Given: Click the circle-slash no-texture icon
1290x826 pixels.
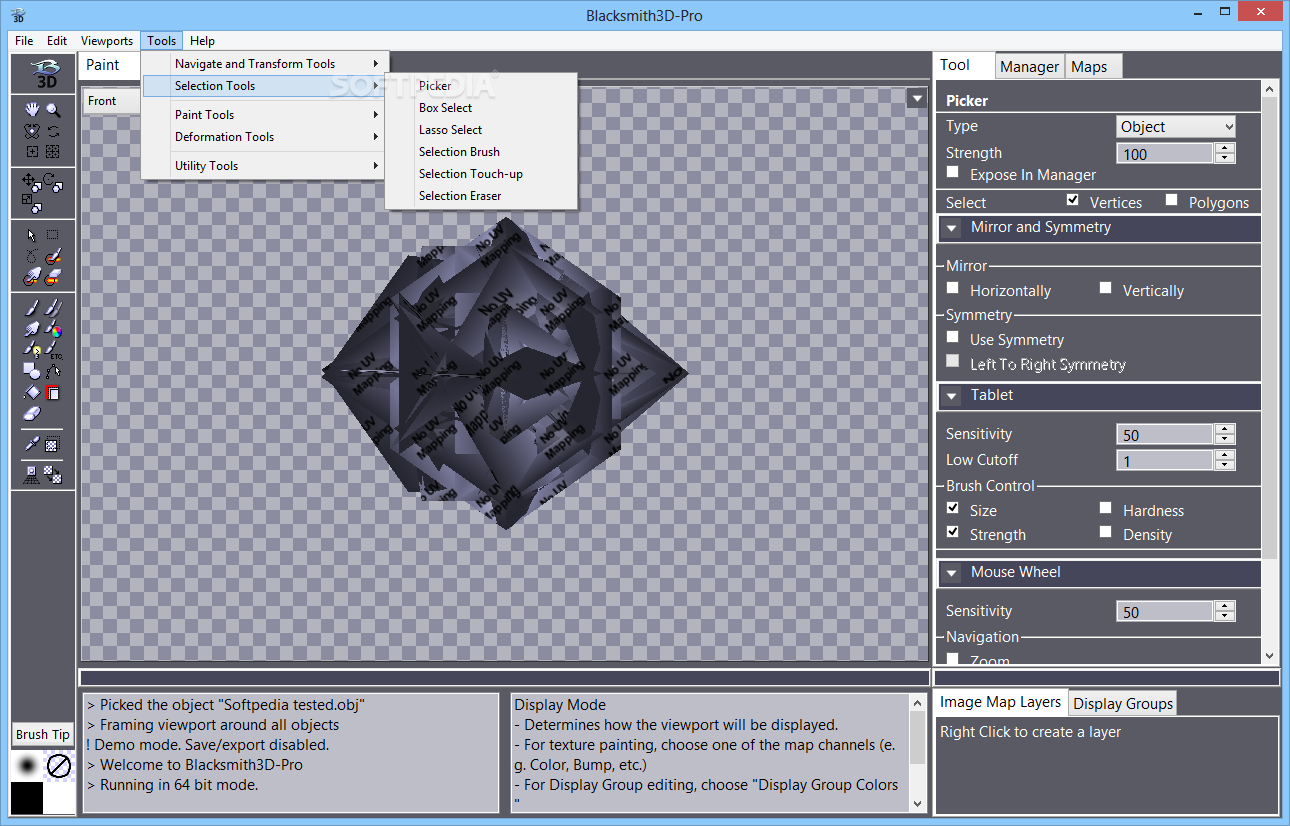Looking at the screenshot, I should [60, 767].
